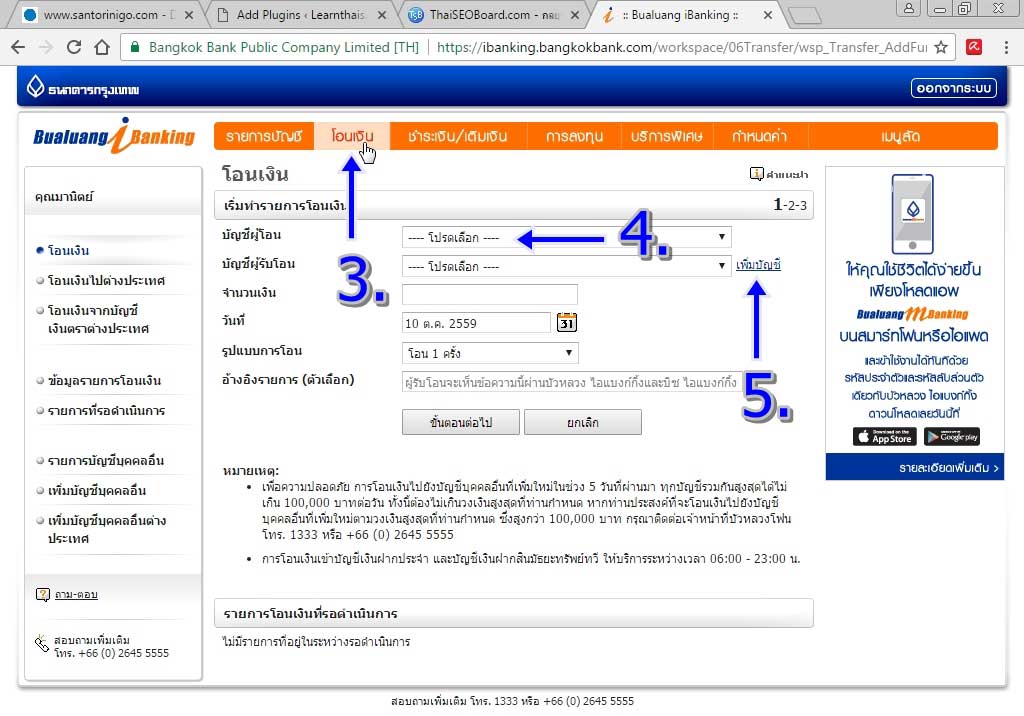Click the mobile banking phone promo image

point(912,214)
